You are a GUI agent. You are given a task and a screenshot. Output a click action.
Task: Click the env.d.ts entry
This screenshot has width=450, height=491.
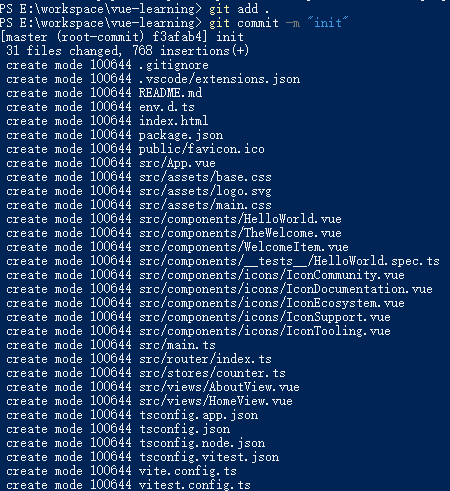167,107
